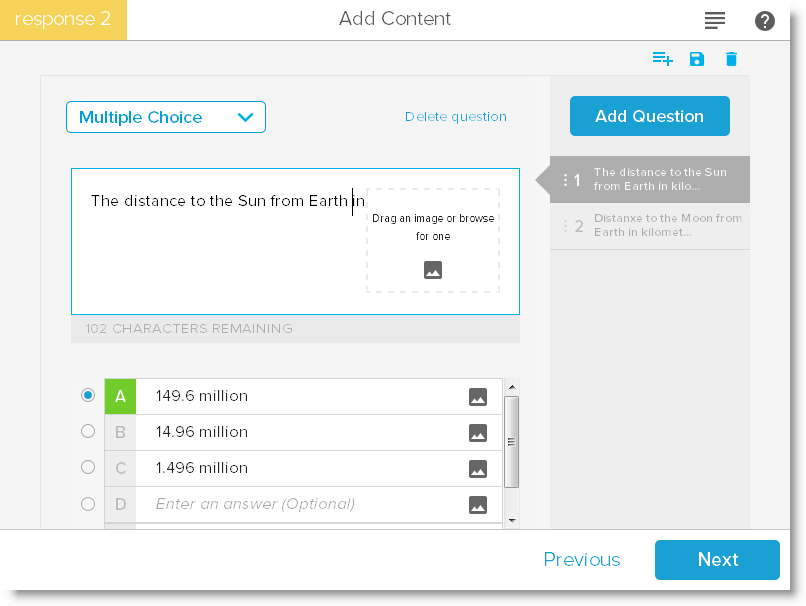Click image icon in question drop area
This screenshot has width=806, height=606.
pyautogui.click(x=433, y=270)
